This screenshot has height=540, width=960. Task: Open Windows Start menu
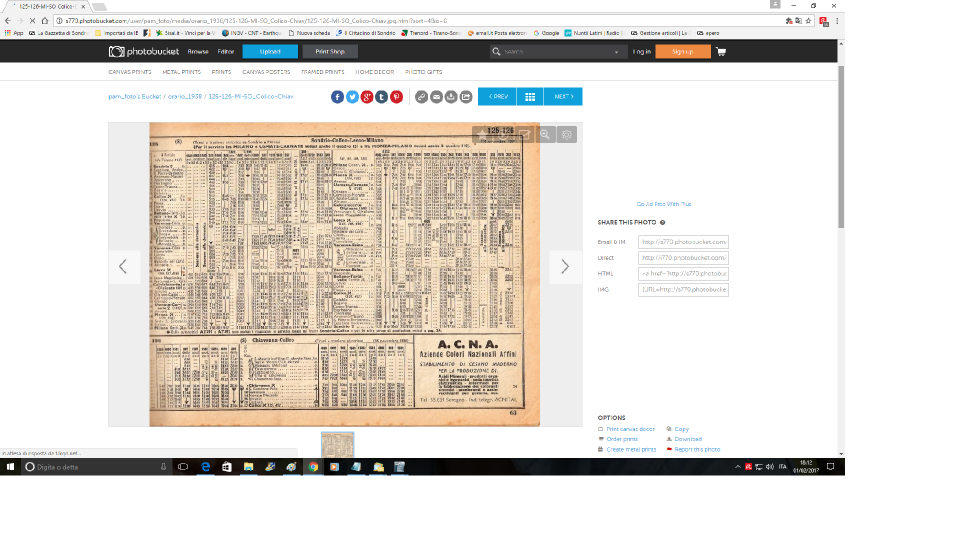(10, 467)
